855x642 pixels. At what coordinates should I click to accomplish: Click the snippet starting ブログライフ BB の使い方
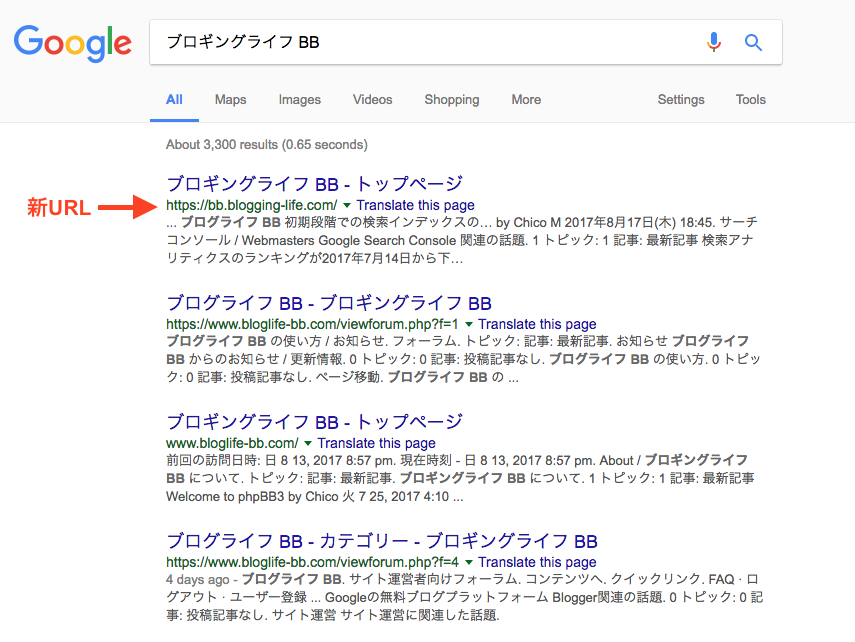[463, 359]
